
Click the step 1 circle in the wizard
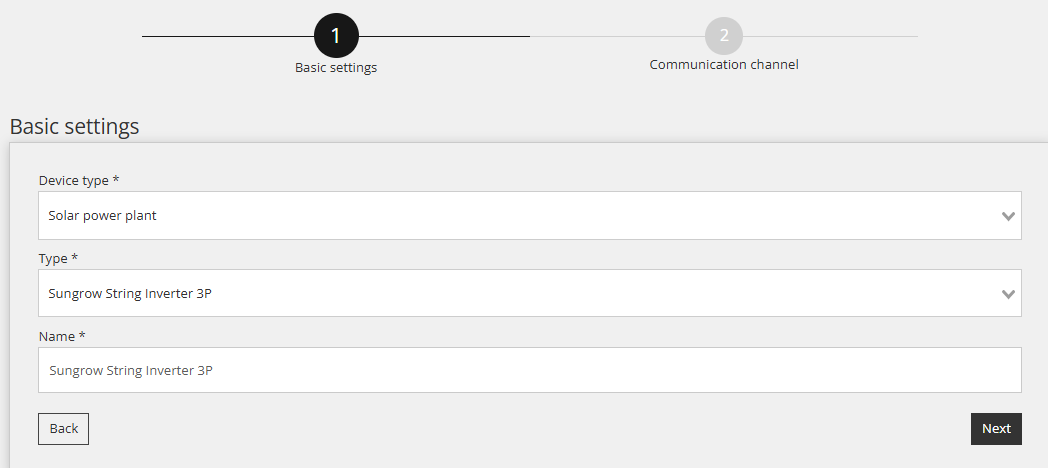(336, 35)
